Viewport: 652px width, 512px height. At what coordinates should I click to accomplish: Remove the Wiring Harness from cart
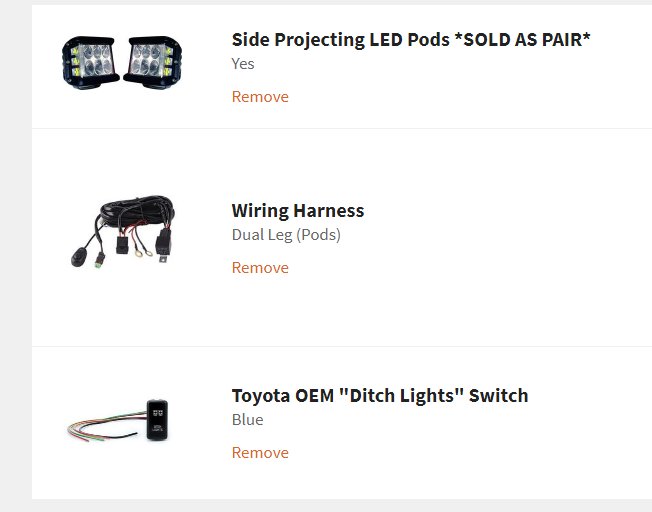coord(260,267)
